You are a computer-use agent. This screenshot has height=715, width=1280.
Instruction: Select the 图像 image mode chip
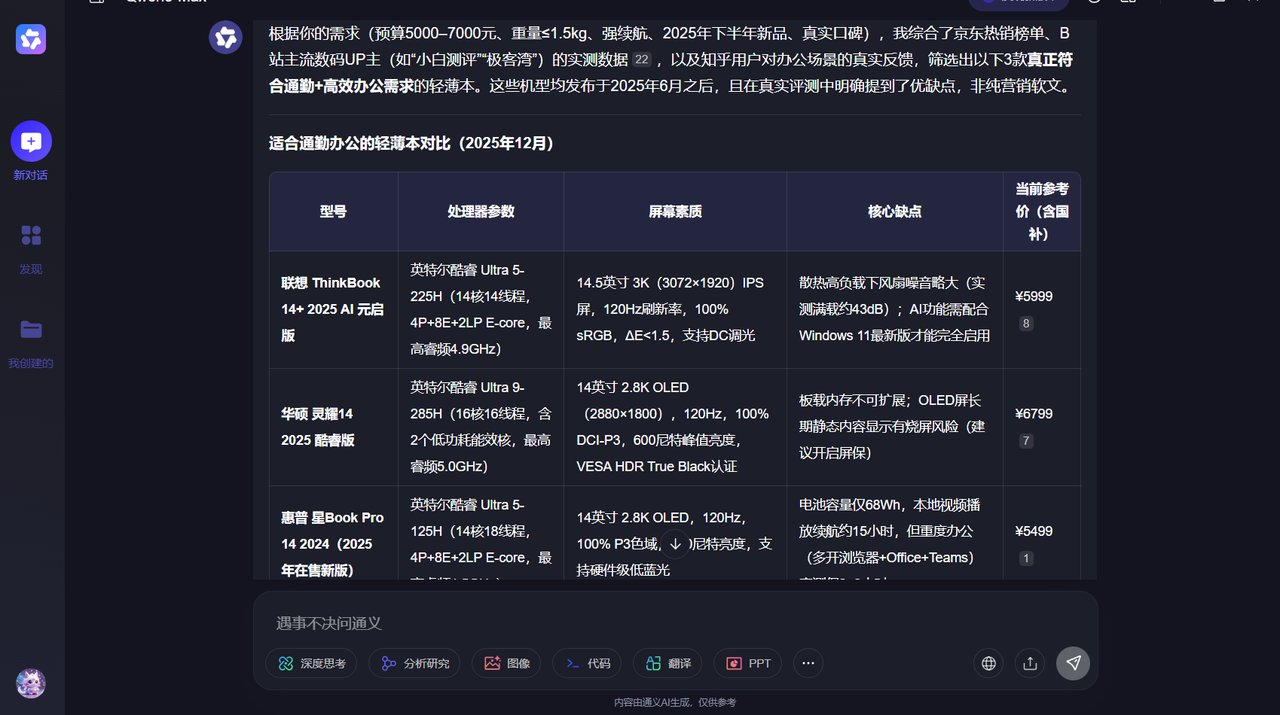(x=506, y=663)
